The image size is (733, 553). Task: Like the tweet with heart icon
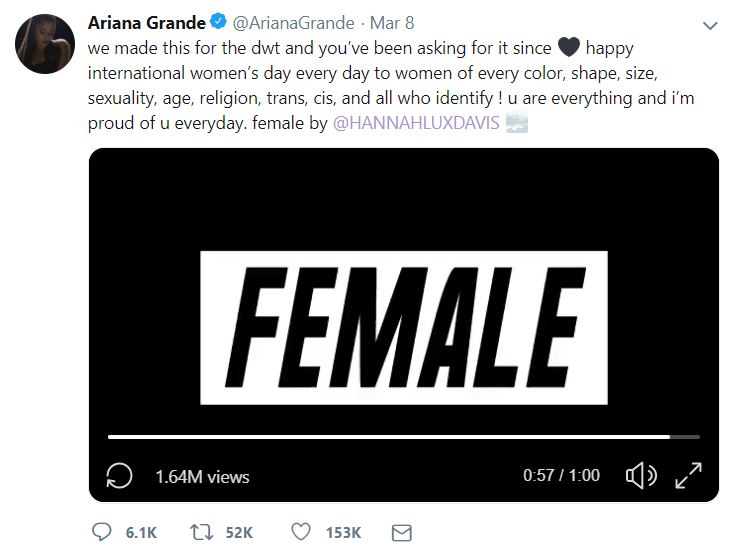(x=301, y=532)
